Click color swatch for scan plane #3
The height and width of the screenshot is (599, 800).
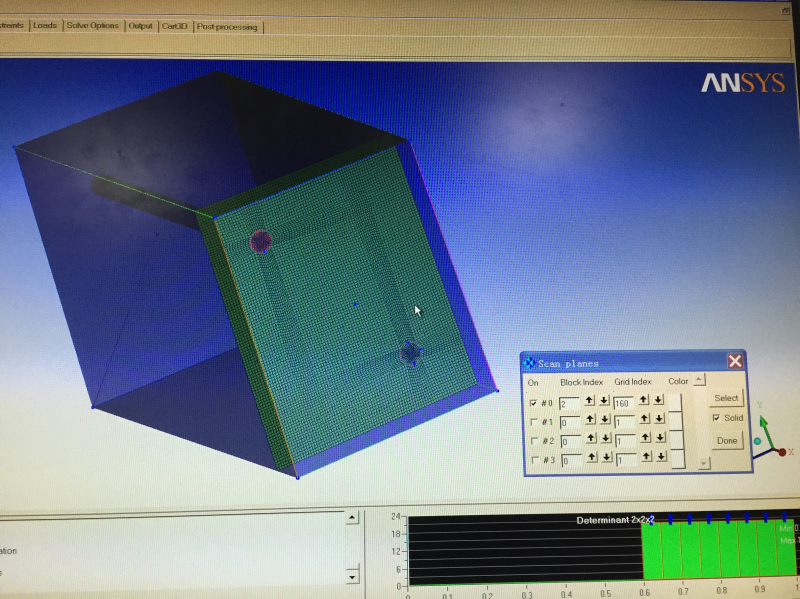[x=678, y=458]
